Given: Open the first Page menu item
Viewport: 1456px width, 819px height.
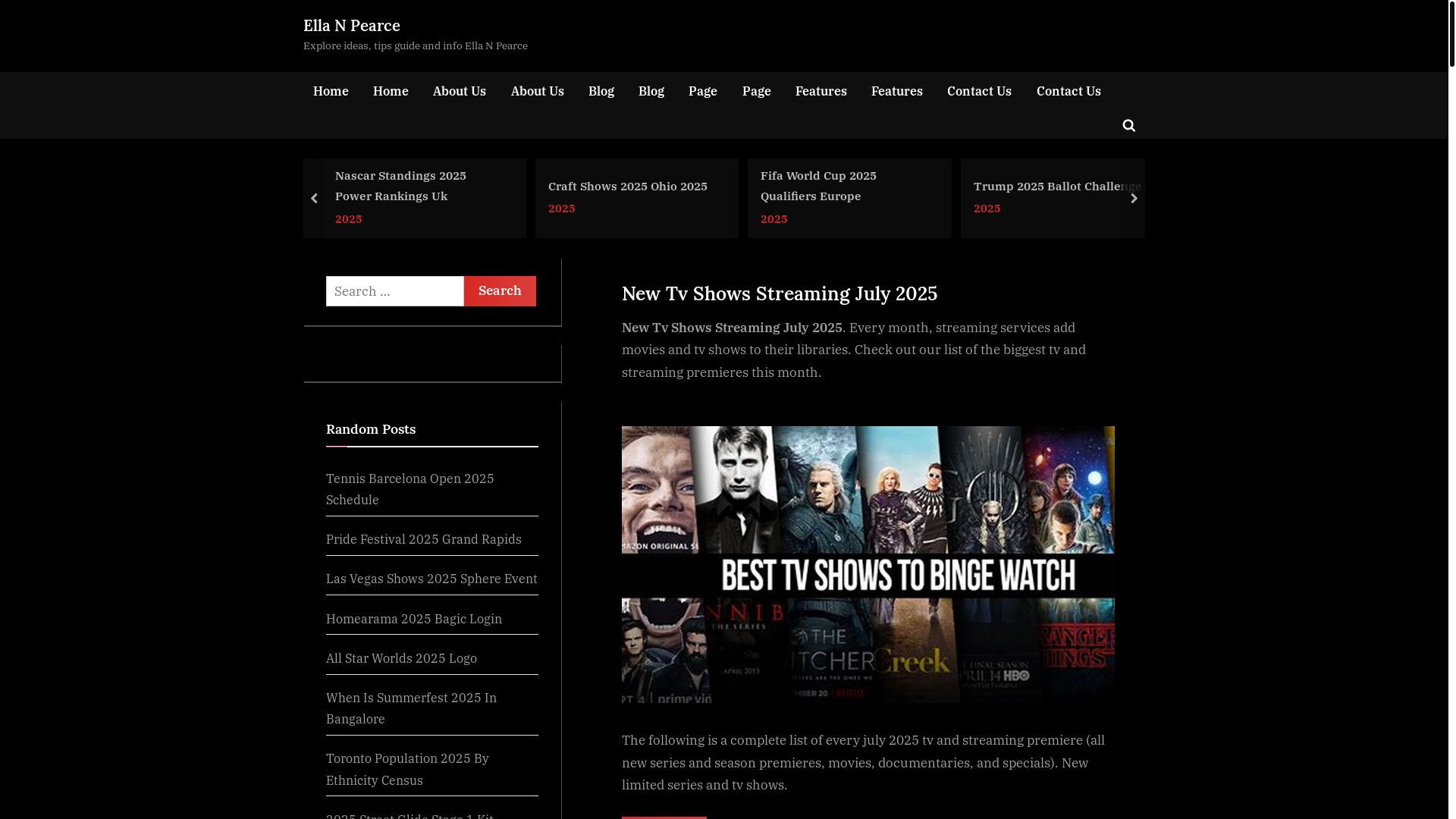Looking at the screenshot, I should [703, 91].
